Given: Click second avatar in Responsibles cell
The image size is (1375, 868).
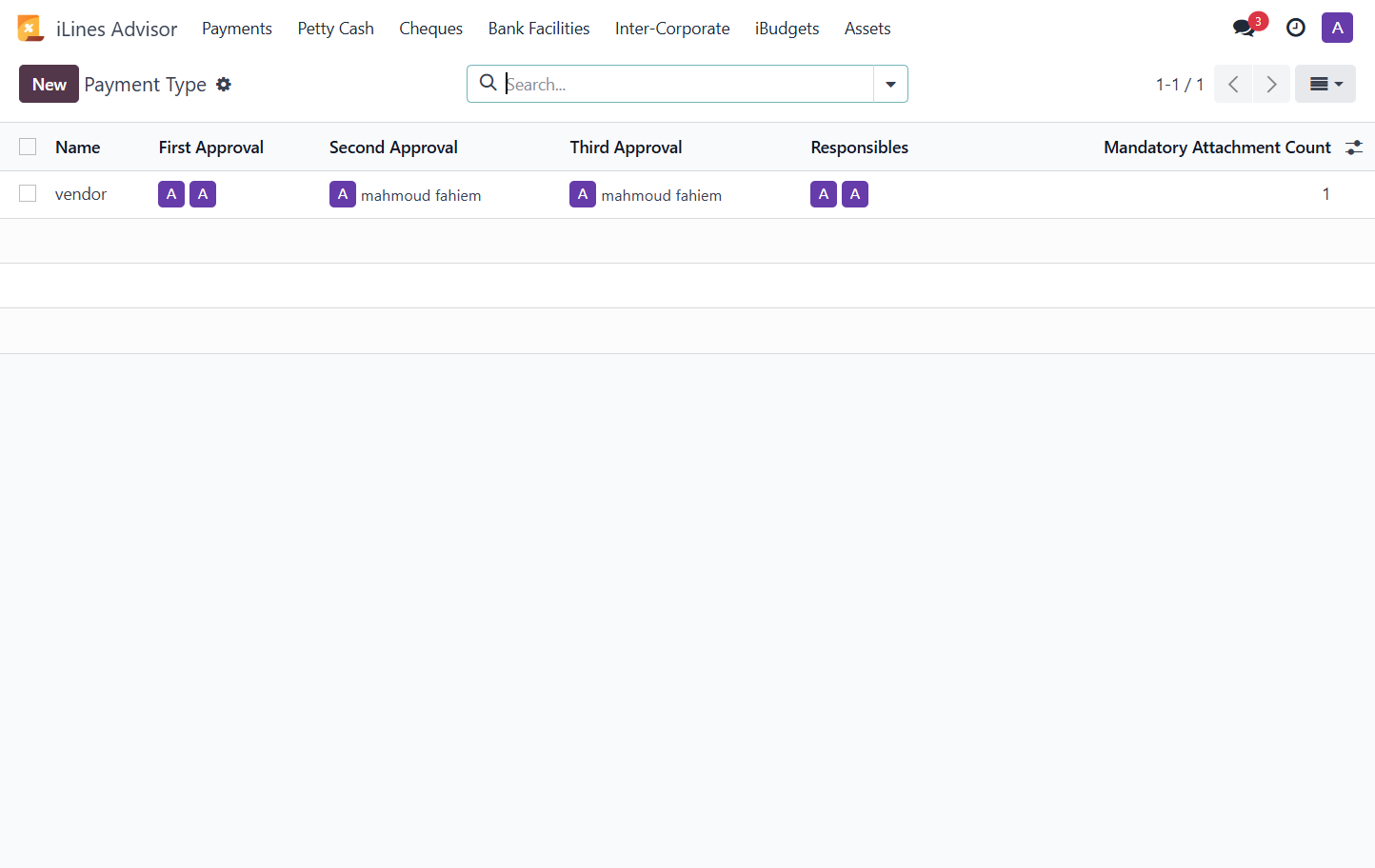Looking at the screenshot, I should tap(855, 194).
